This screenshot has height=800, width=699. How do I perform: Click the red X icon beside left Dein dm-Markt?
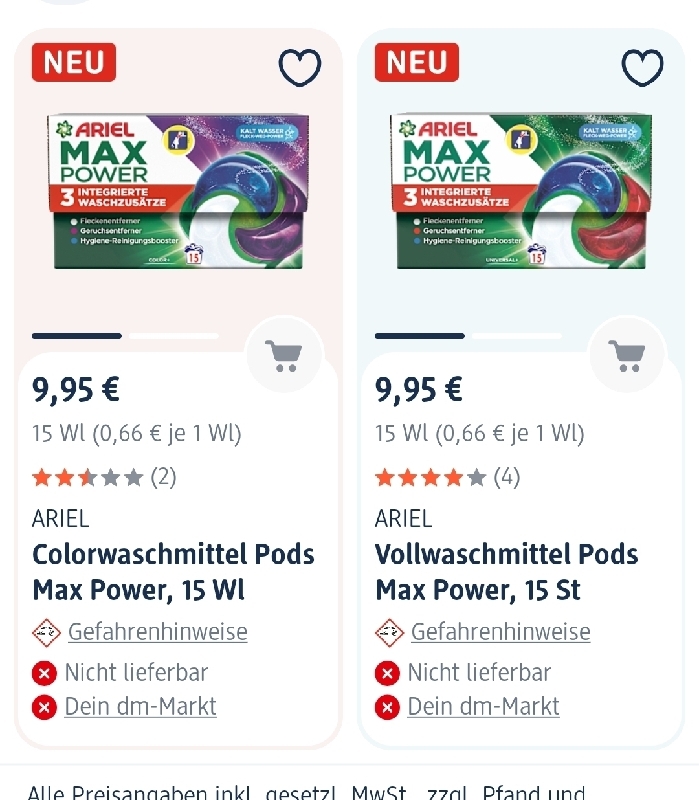tap(44, 707)
